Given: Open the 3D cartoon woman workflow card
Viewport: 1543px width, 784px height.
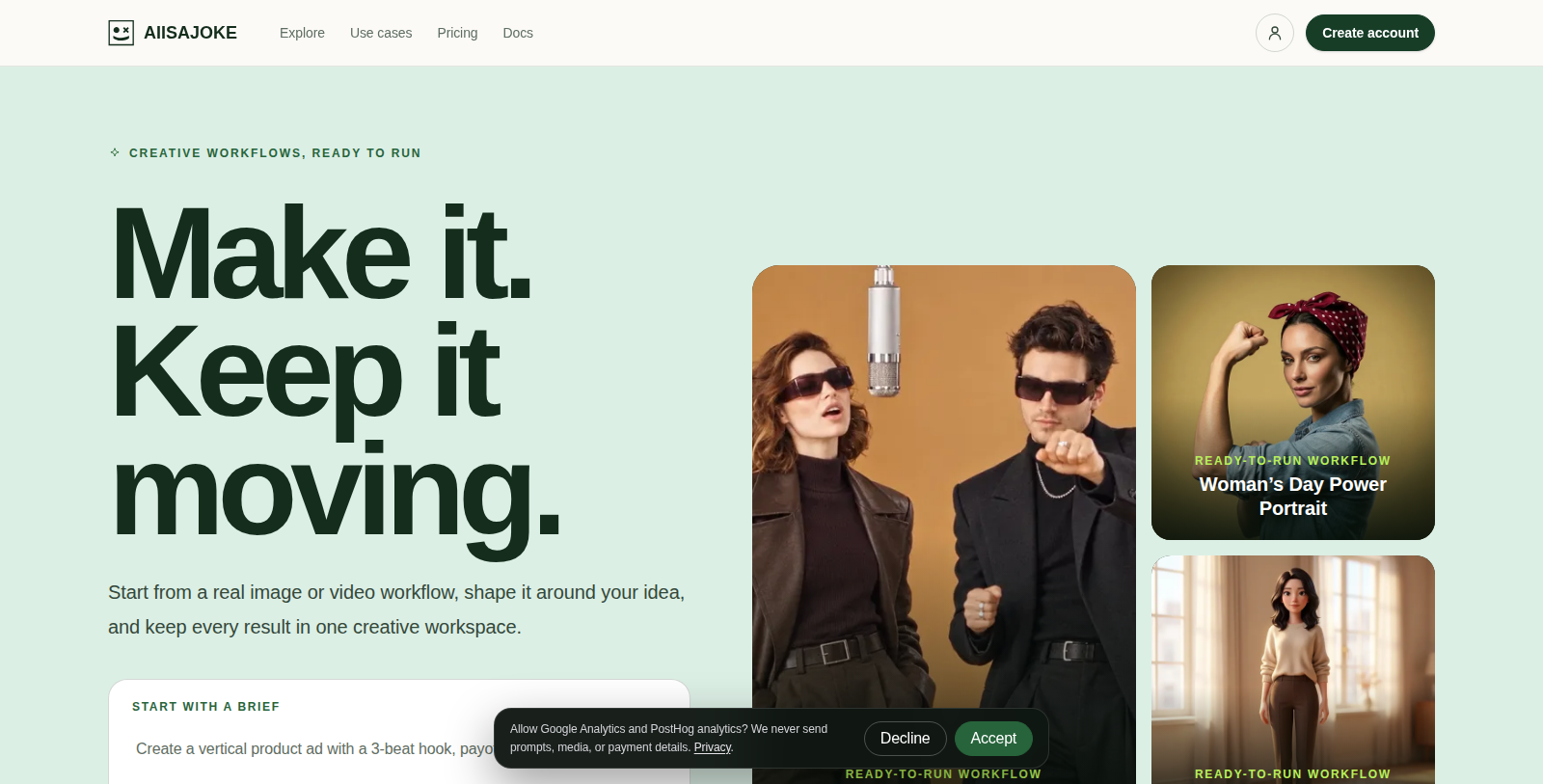Looking at the screenshot, I should click(1292, 669).
